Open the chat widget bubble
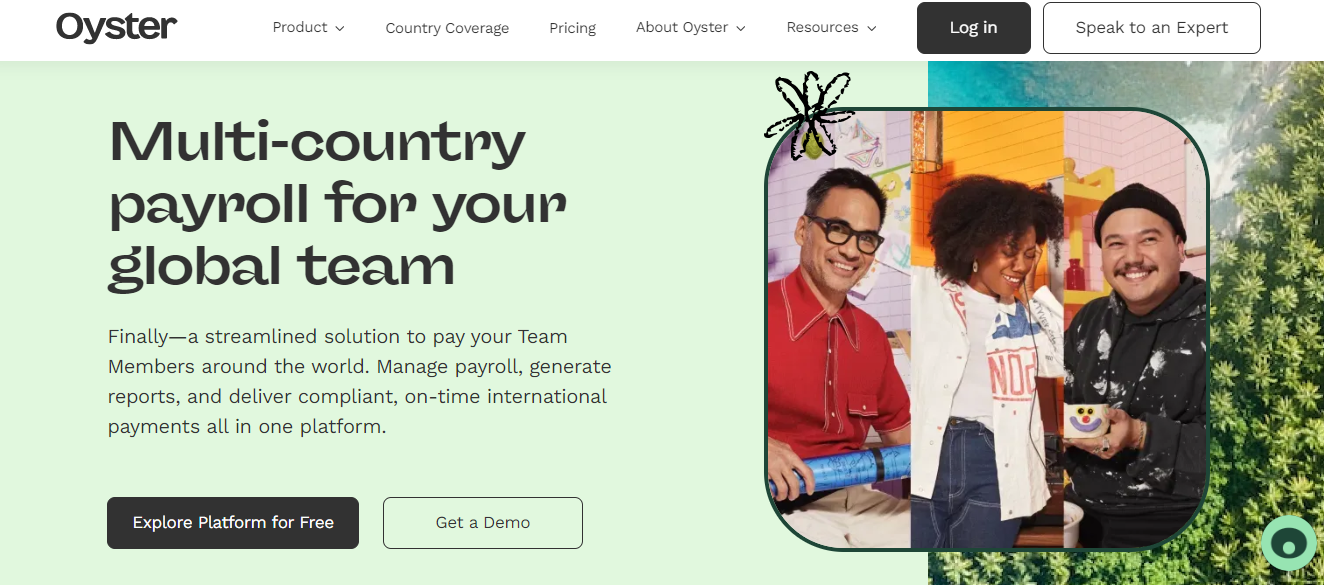 click(x=1288, y=544)
